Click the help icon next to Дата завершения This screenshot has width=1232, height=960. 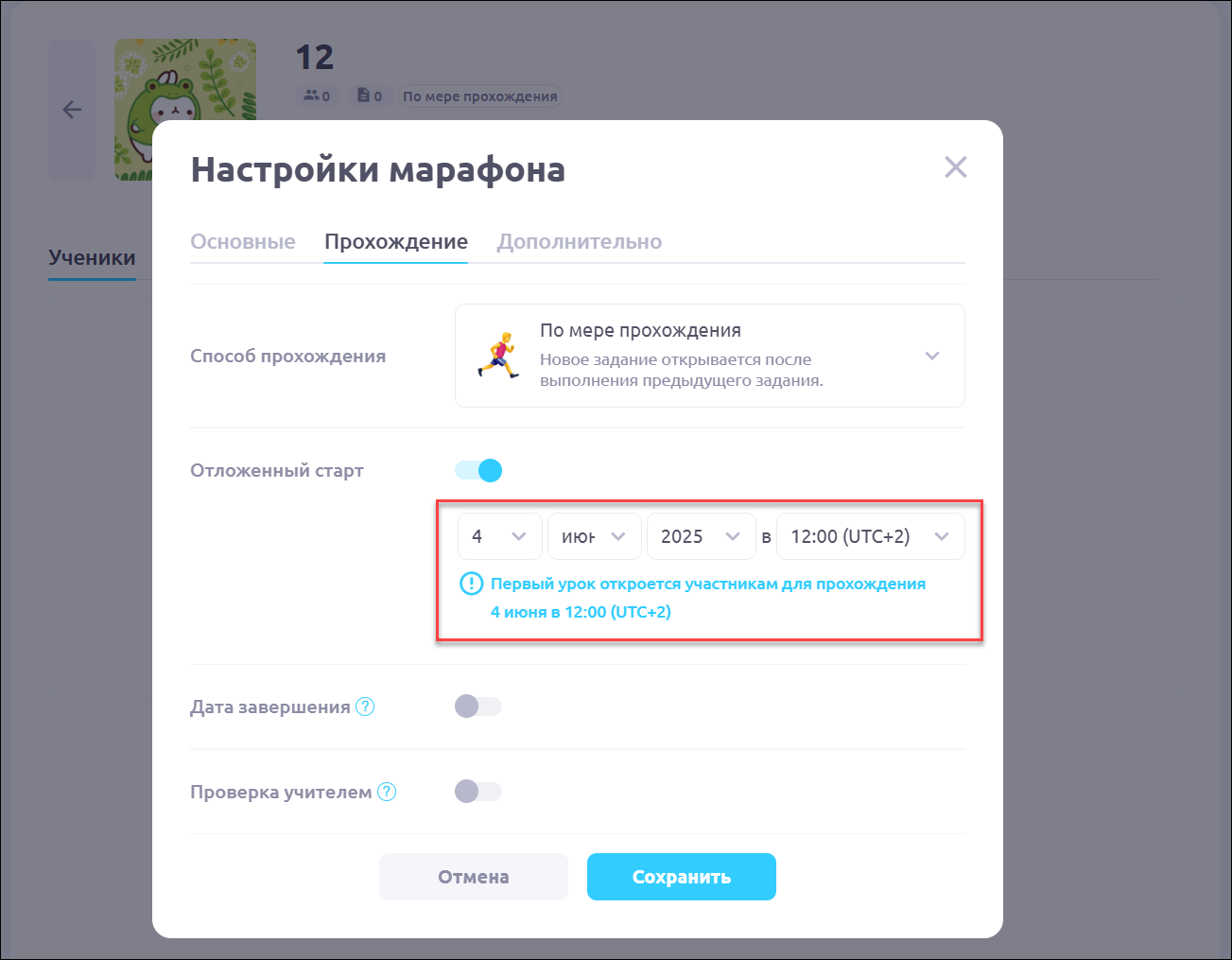click(365, 707)
